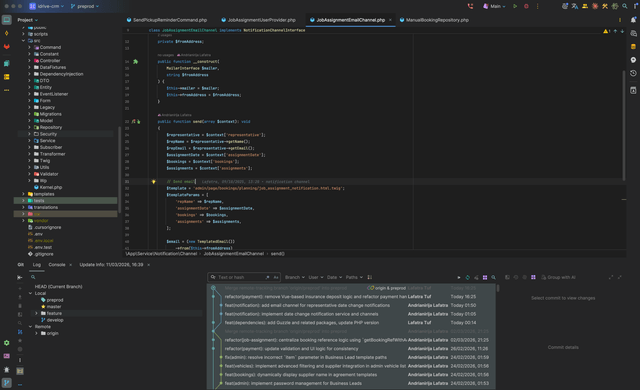This screenshot has width=640, height=390.
Task: Go to previous highlighted error arrow
Action: [615, 31]
